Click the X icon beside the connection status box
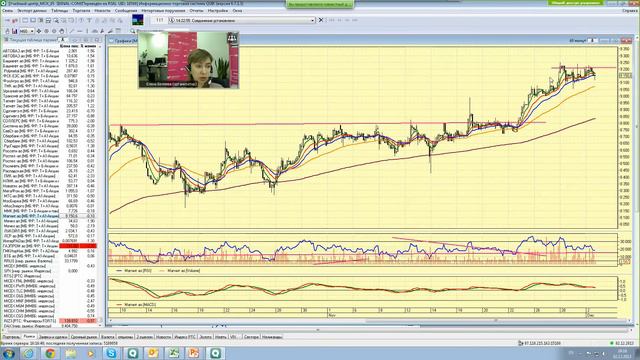This screenshot has height=360, width=640. click(x=321, y=20)
